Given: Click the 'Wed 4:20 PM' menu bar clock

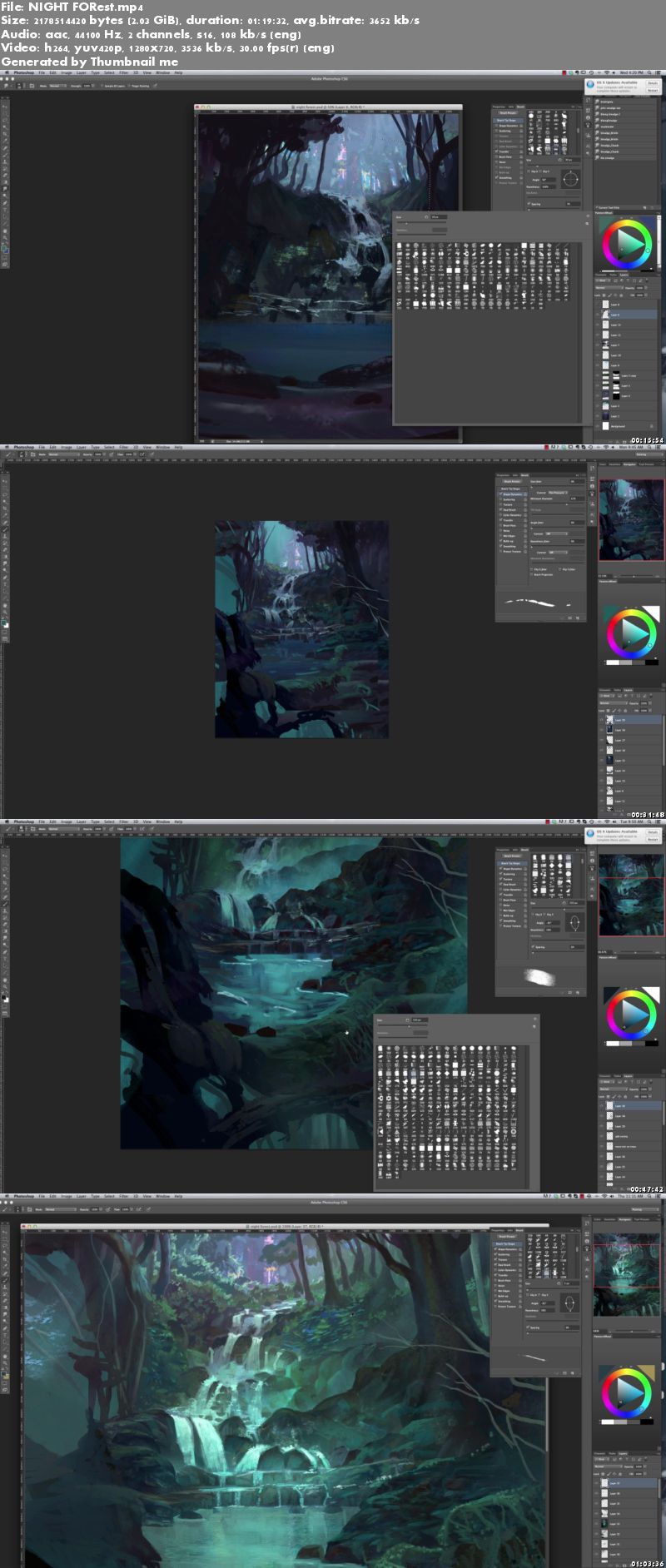Looking at the screenshot, I should point(630,73).
